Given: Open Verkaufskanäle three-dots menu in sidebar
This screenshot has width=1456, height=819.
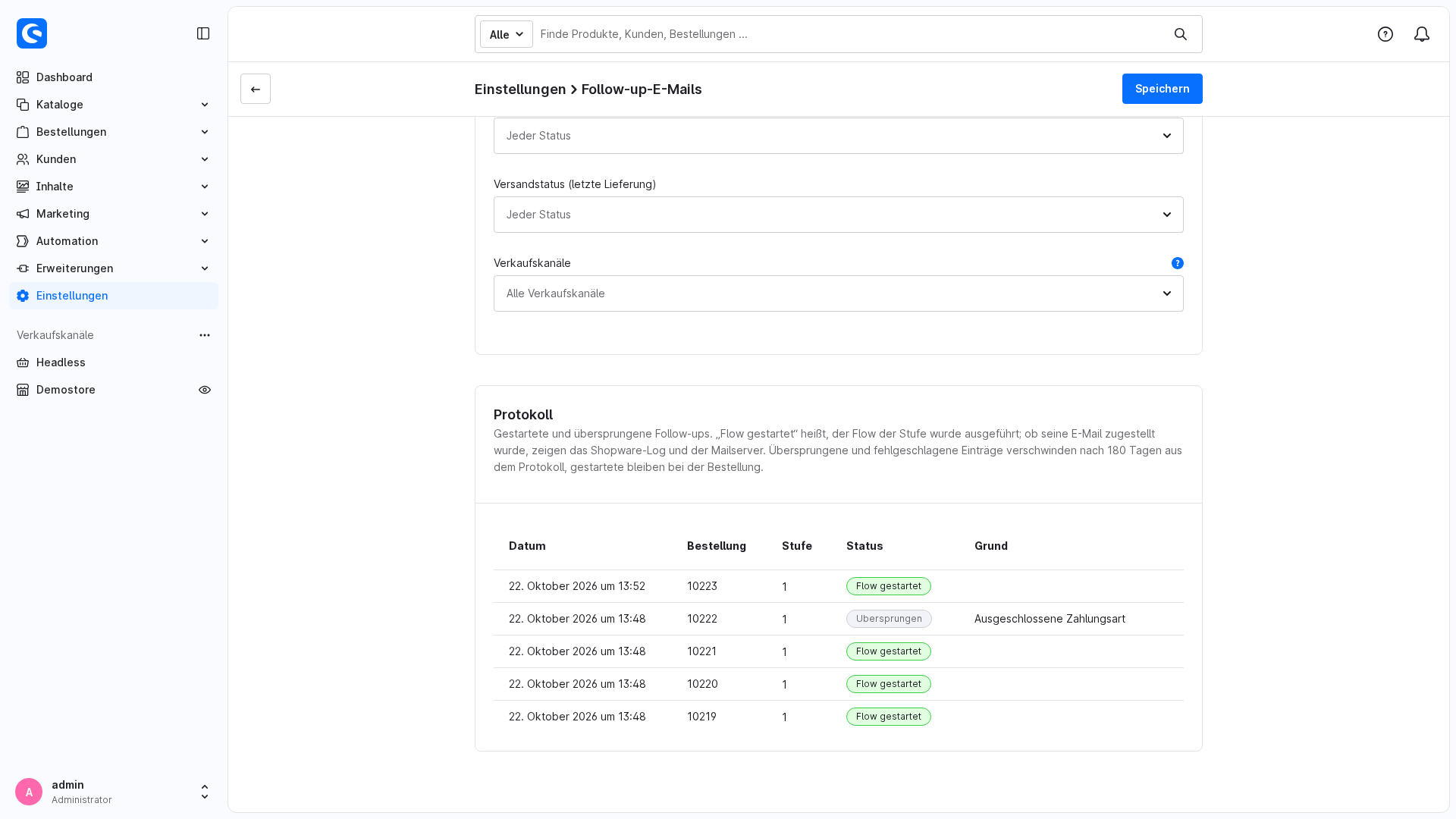Looking at the screenshot, I should [205, 335].
